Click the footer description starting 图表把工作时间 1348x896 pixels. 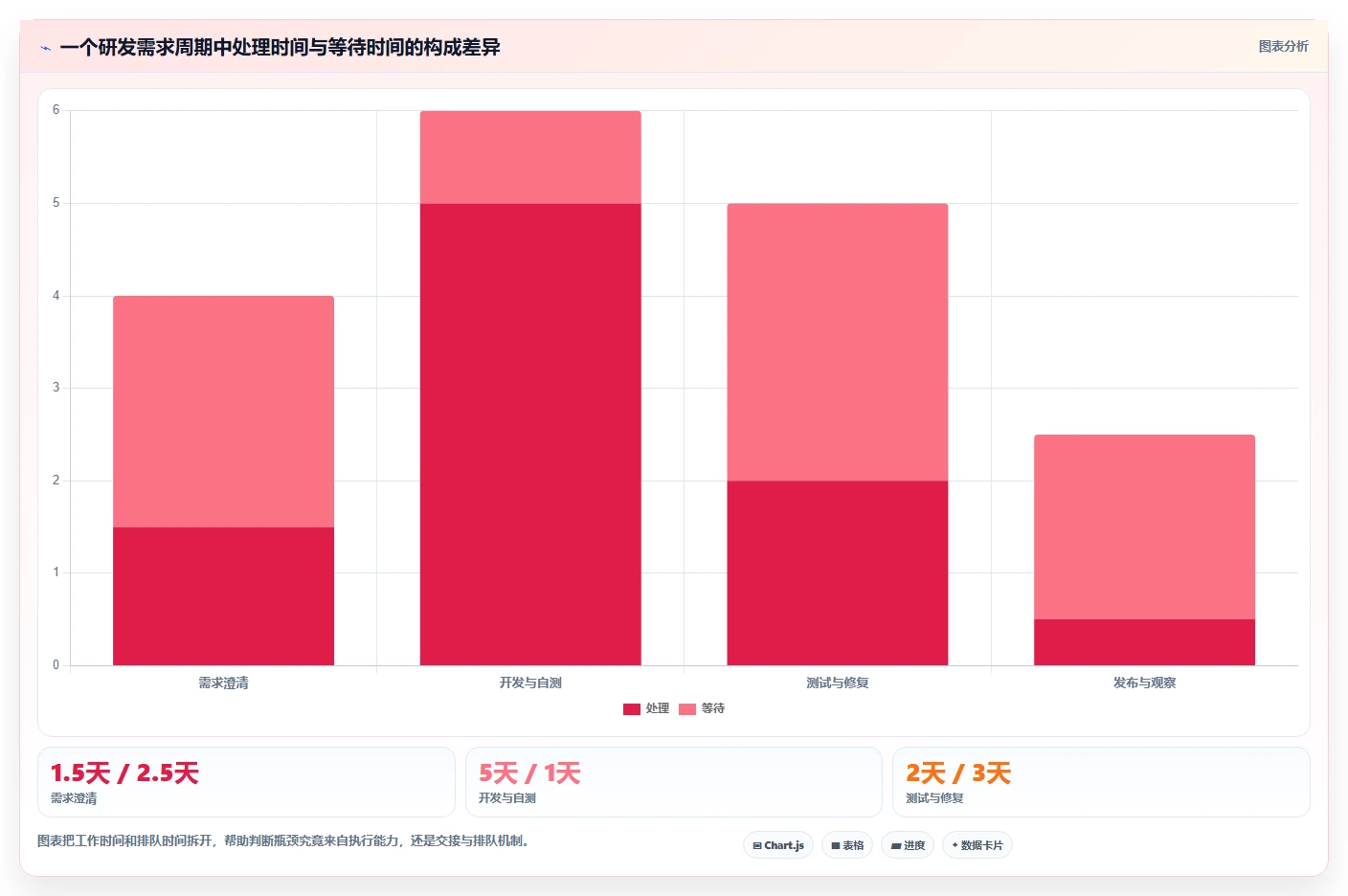point(282,841)
